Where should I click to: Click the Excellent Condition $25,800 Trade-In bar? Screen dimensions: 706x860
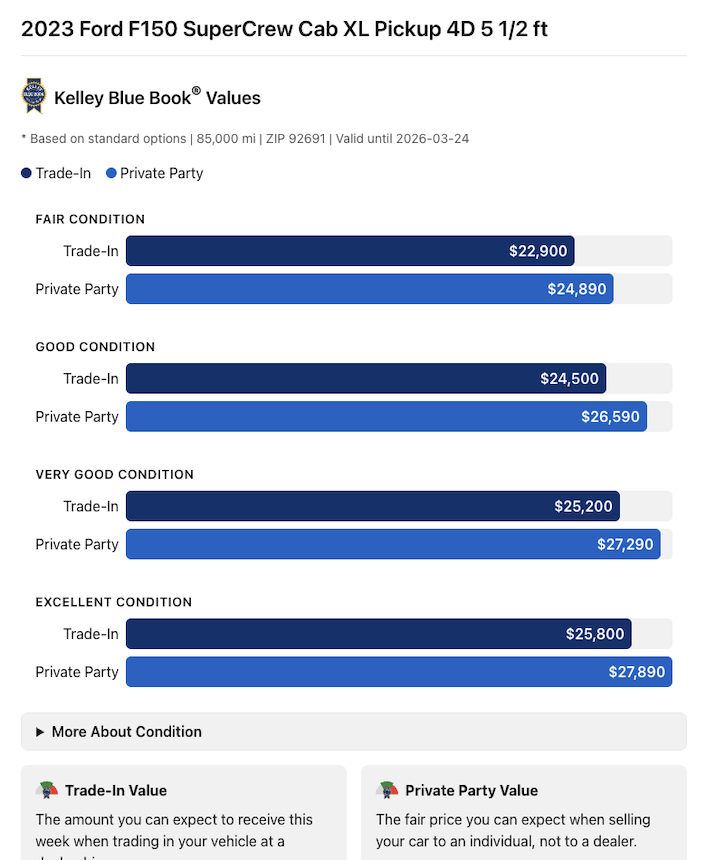pos(378,634)
